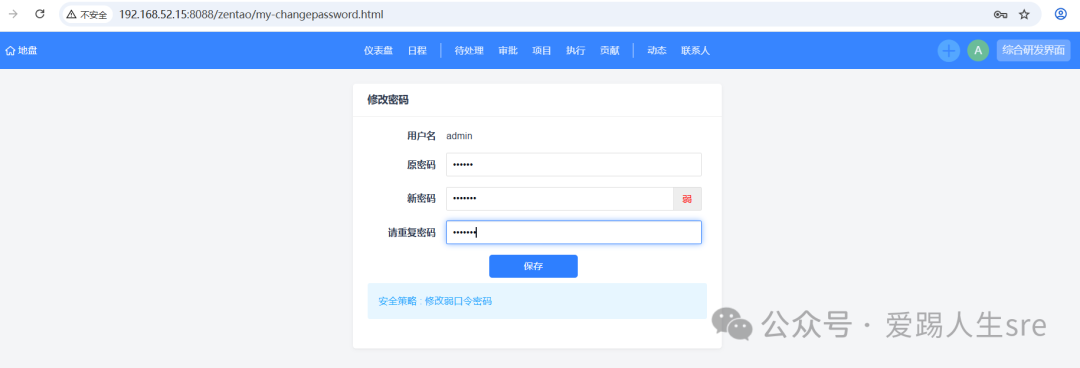Open the 执行 menu item
The image size is (1080, 368).
pyautogui.click(x=575, y=50)
